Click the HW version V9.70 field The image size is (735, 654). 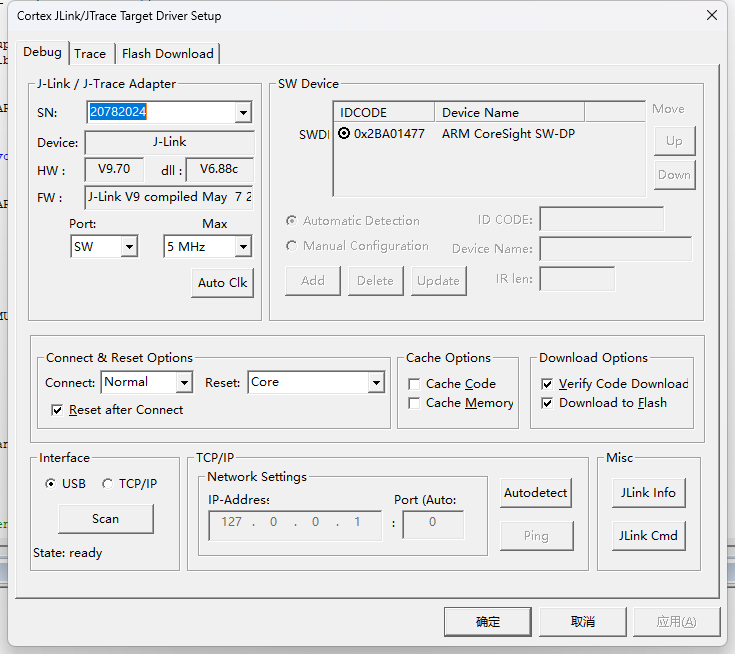point(114,169)
